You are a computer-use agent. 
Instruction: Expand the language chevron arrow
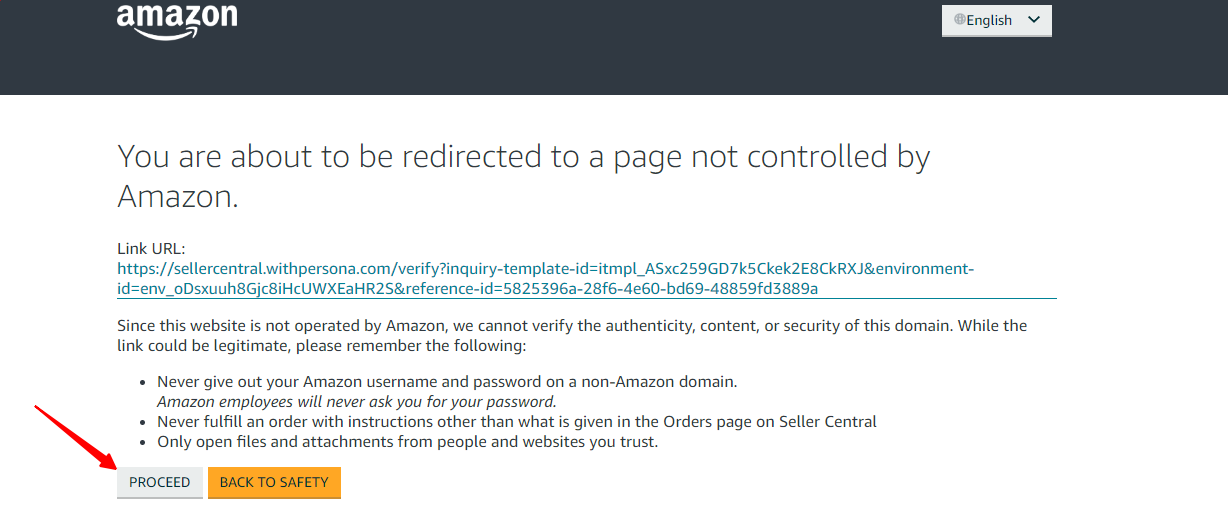[1034, 20]
